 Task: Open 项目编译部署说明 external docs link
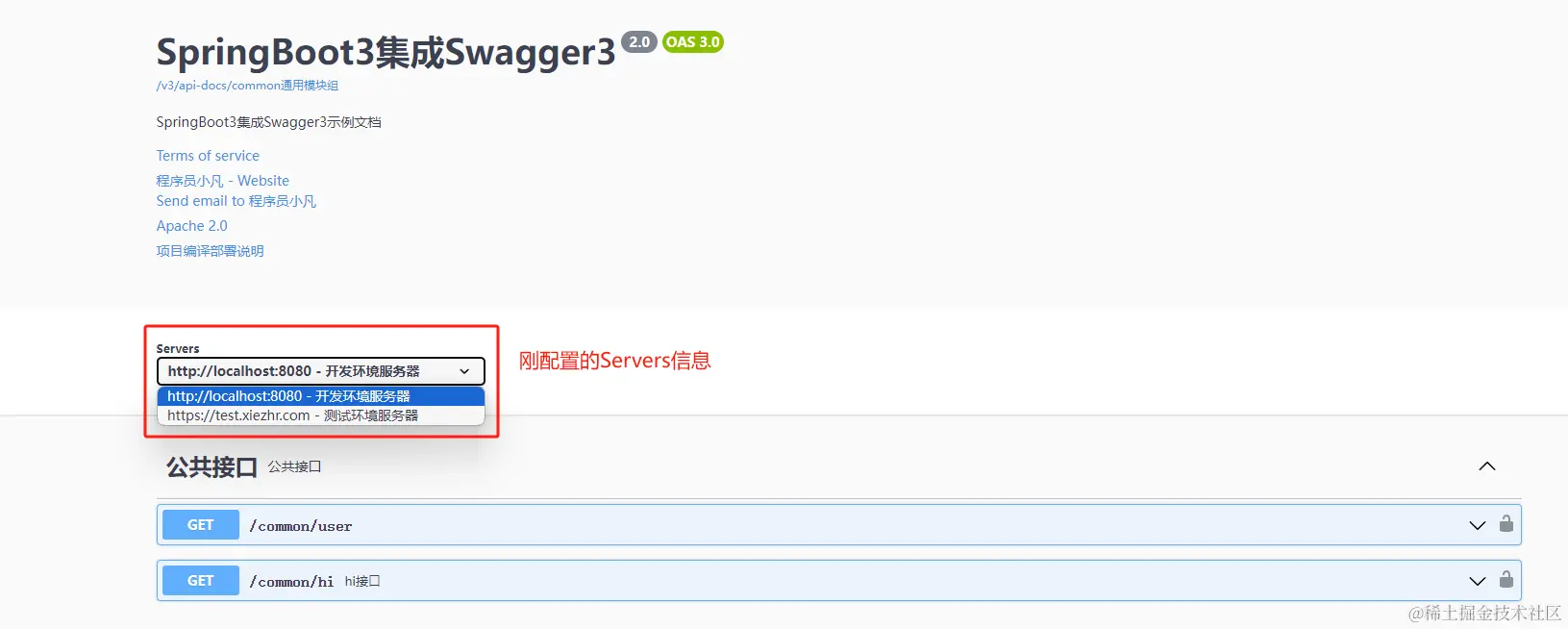tap(211, 251)
